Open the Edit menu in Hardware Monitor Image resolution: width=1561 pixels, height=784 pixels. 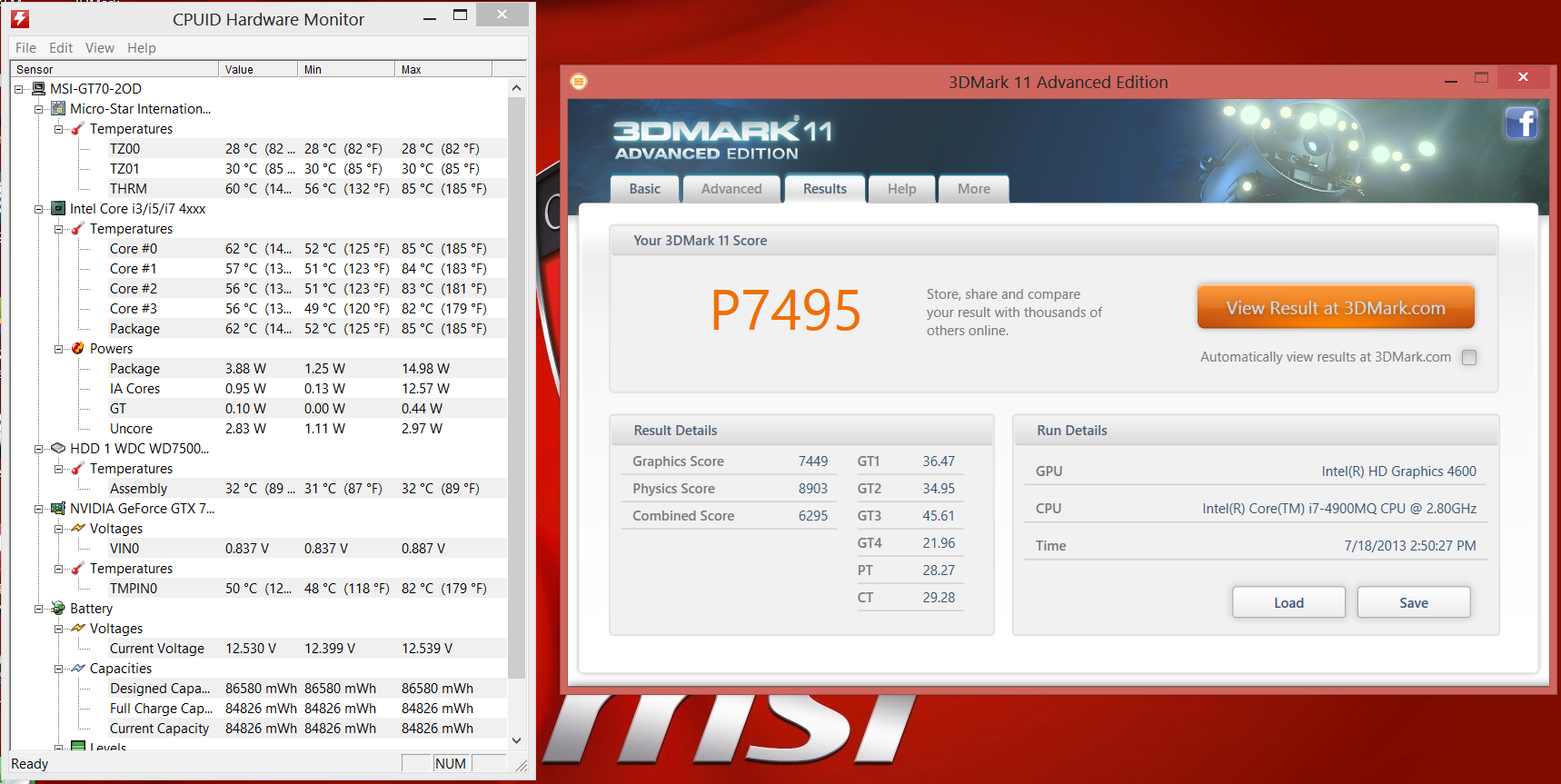61,47
